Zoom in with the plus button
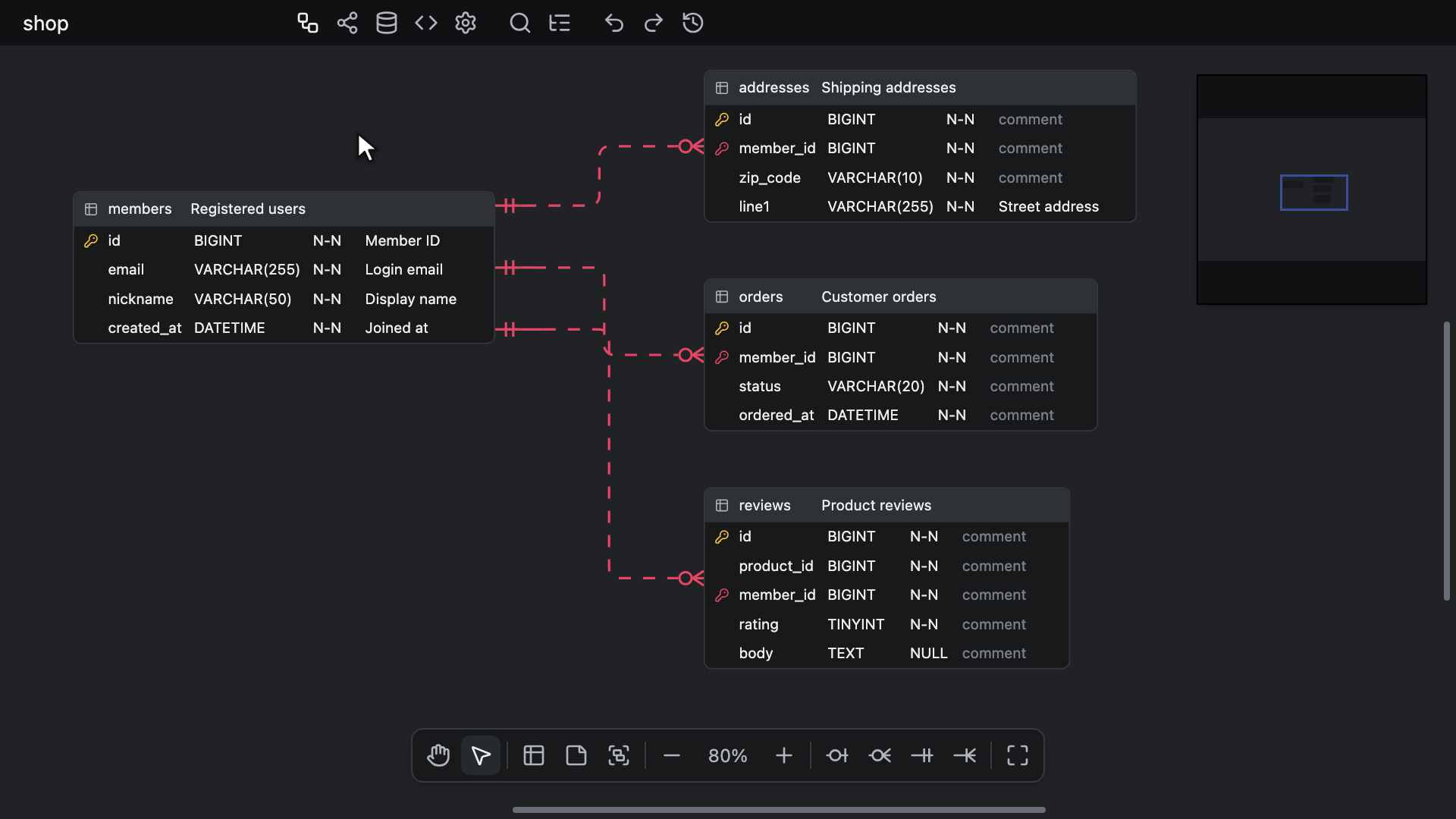This screenshot has width=1456, height=819. pos(784,755)
